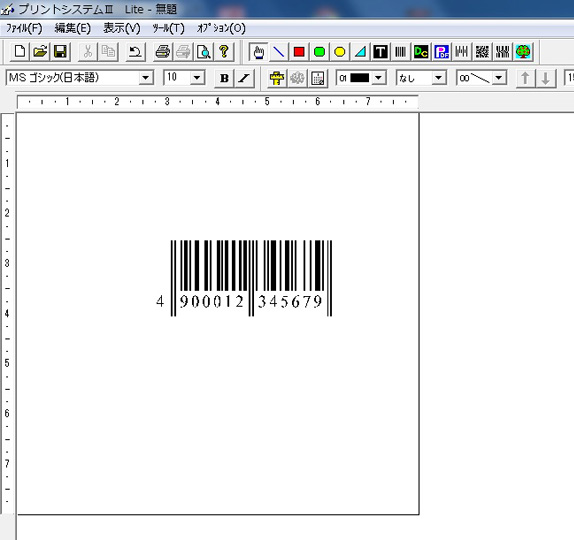
Task: Select the green rounded rectangle tool
Action: pos(320,52)
